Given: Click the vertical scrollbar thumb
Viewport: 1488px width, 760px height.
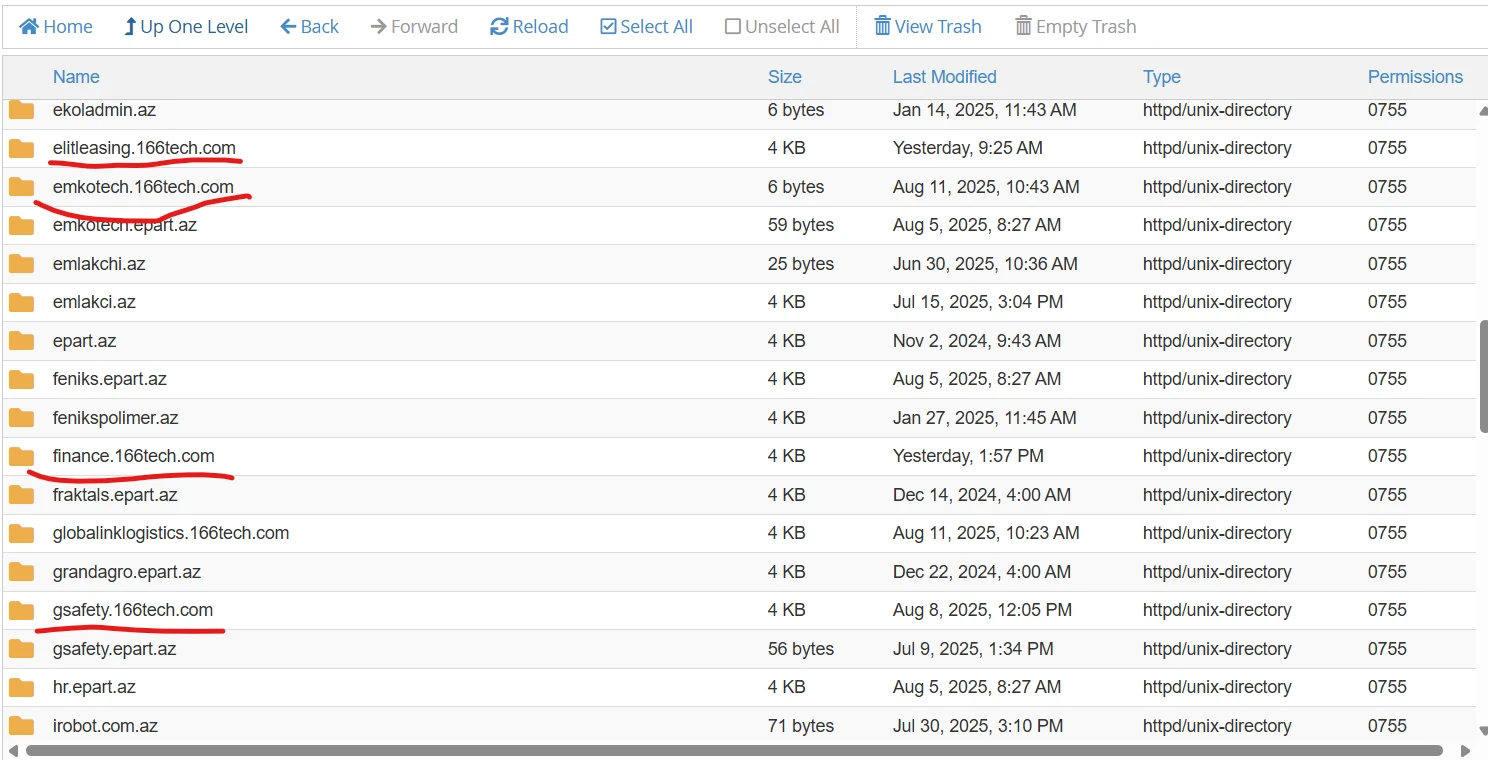Looking at the screenshot, I should (1482, 377).
